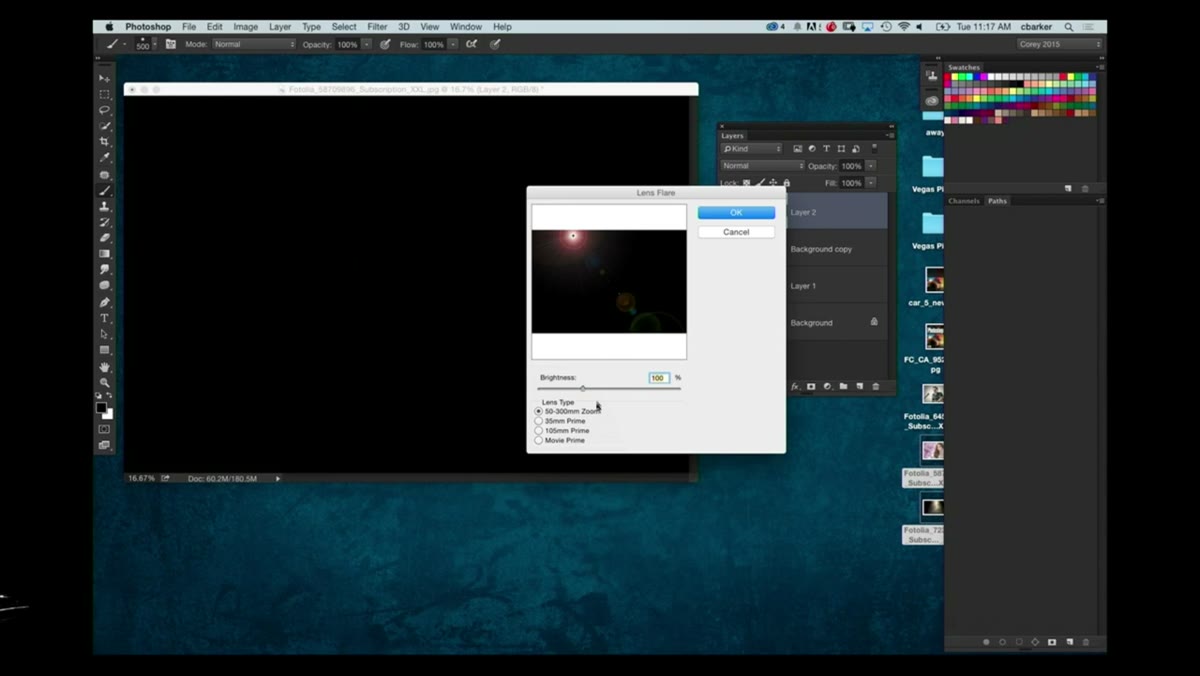
Task: Open the Image menu
Action: tap(245, 27)
